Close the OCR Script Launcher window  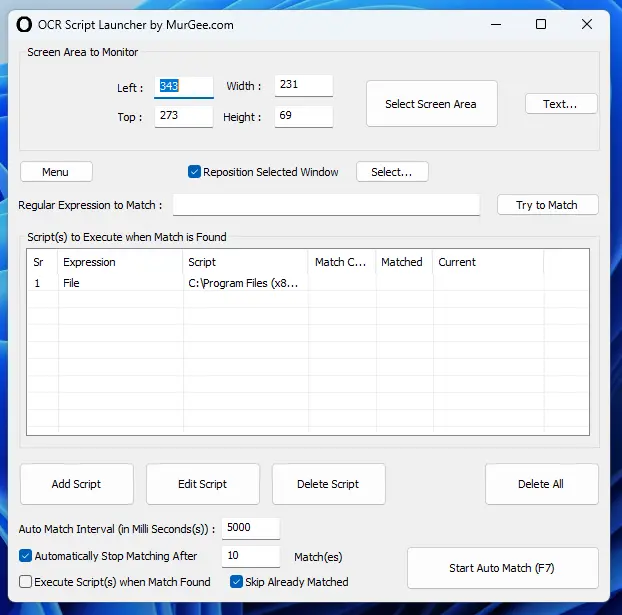(x=587, y=25)
